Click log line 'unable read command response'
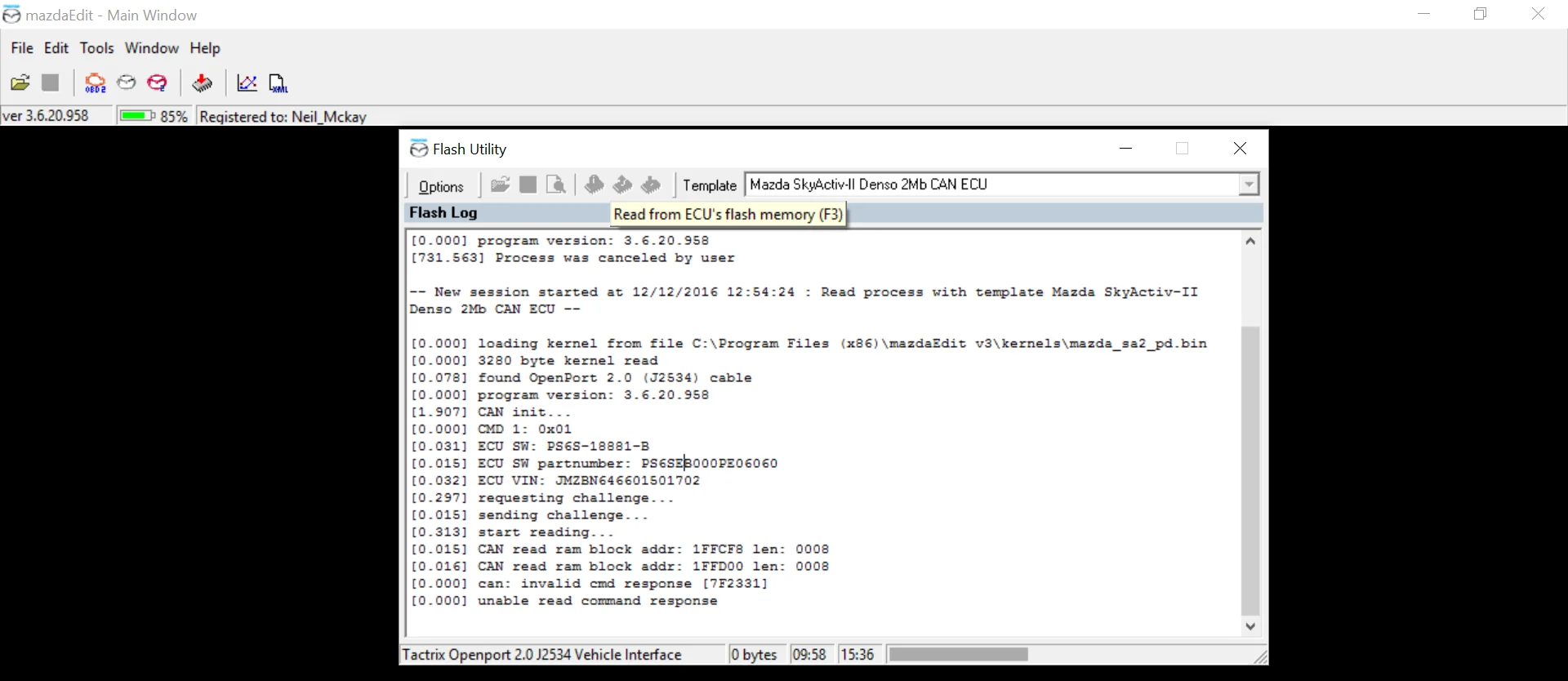Screen dimensions: 1568x681 coord(563,601)
